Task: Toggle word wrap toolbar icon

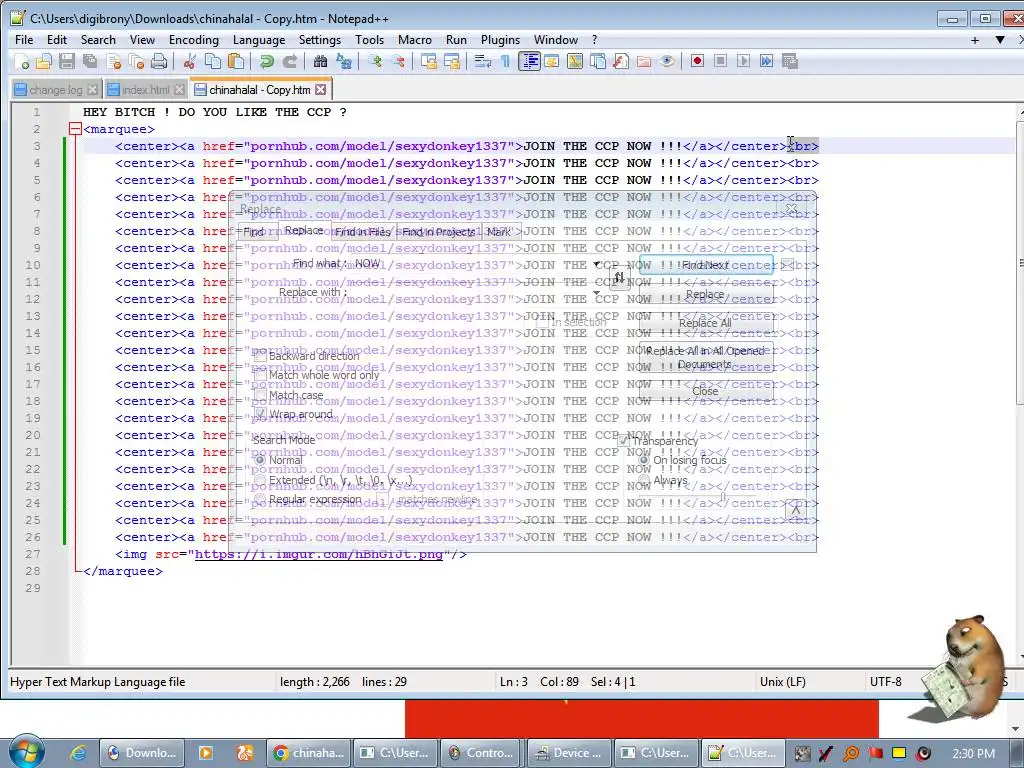Action: coord(483,61)
